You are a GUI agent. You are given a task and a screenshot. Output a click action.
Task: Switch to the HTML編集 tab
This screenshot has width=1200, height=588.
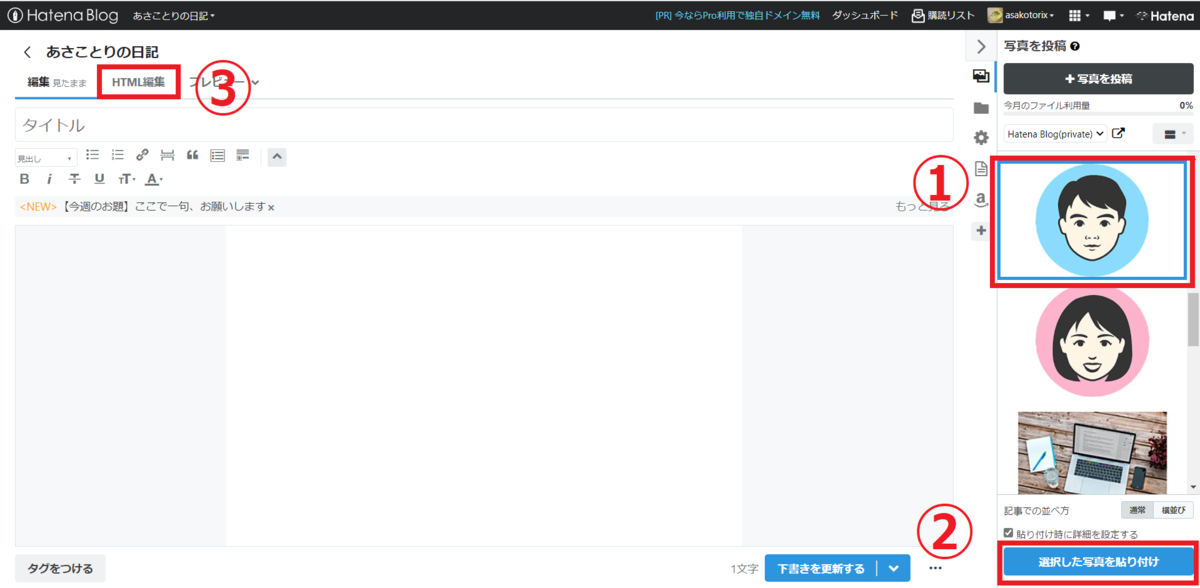(x=139, y=82)
